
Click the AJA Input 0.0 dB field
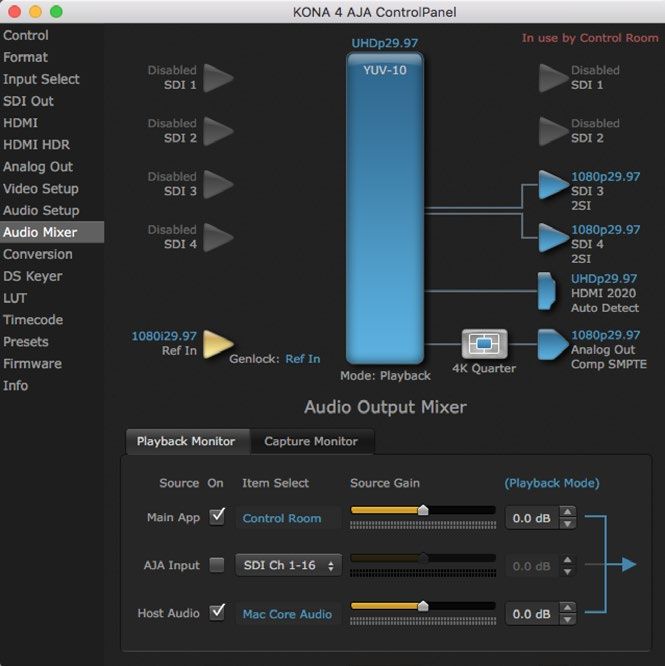point(532,566)
